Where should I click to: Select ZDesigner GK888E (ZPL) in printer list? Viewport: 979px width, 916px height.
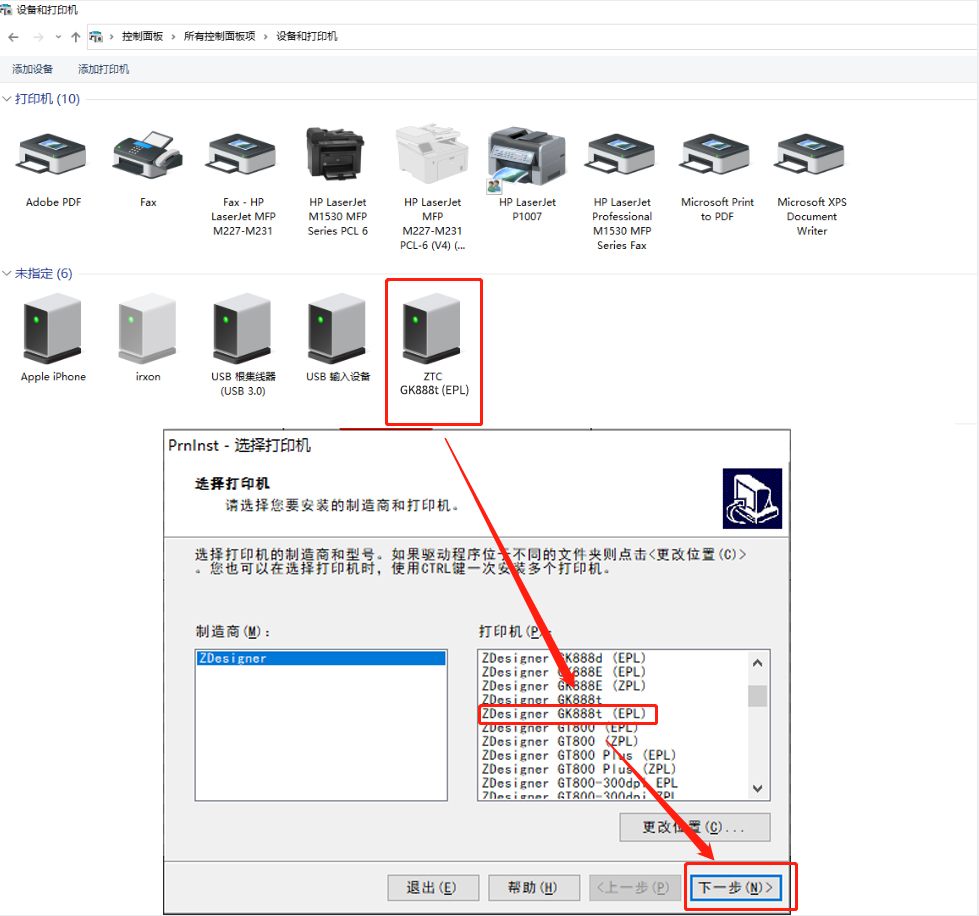click(564, 686)
